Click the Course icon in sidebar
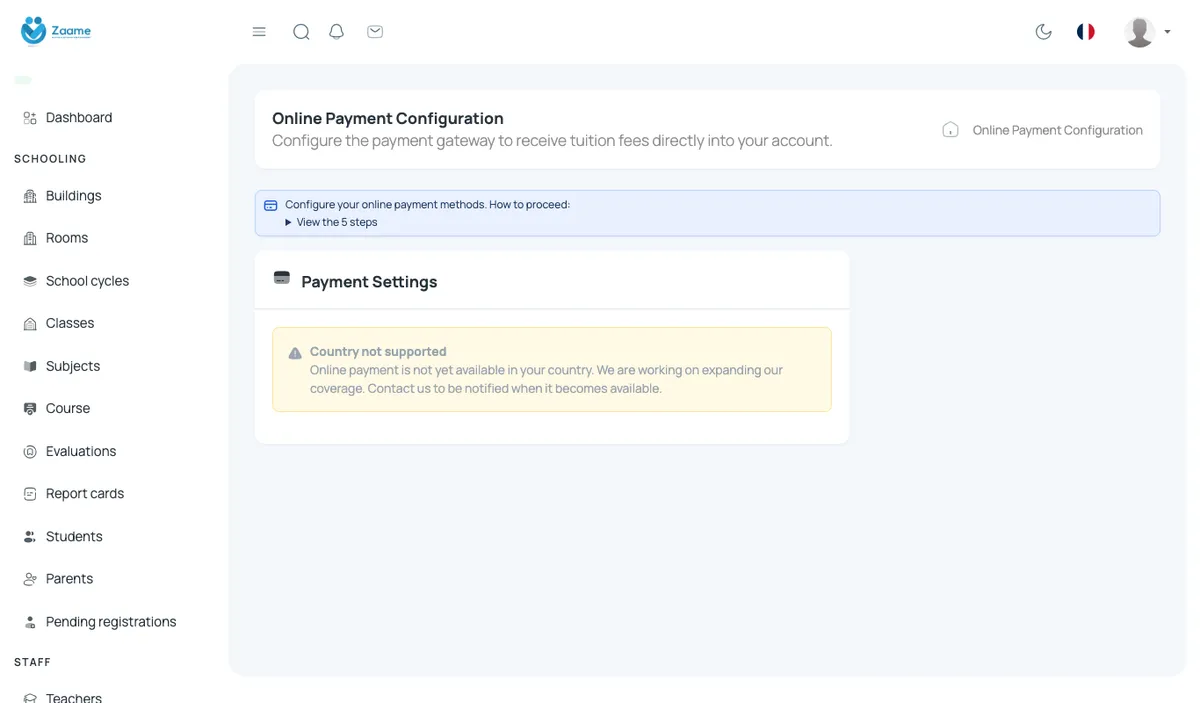 (x=30, y=409)
